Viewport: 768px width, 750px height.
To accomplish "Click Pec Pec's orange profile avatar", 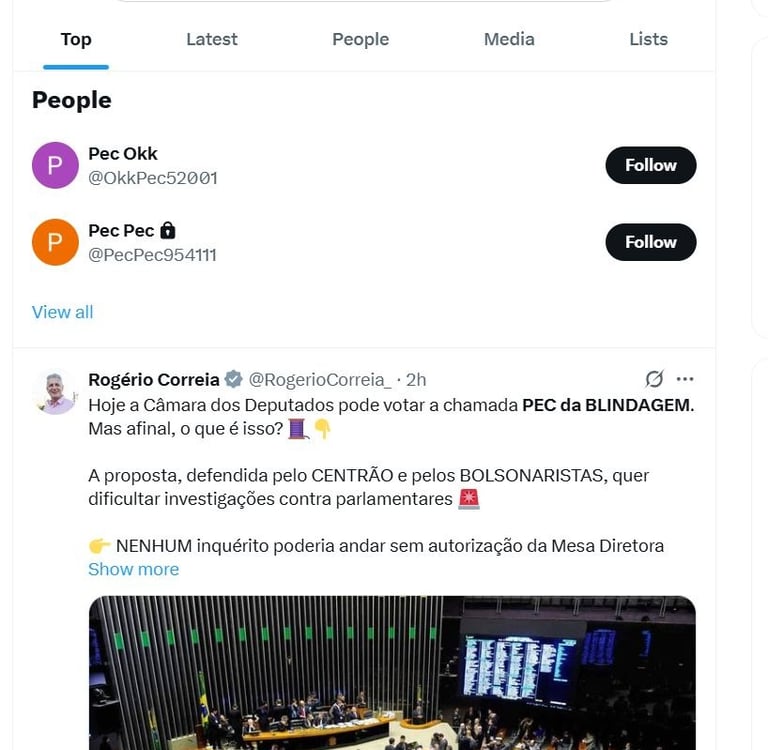I will (55, 242).
